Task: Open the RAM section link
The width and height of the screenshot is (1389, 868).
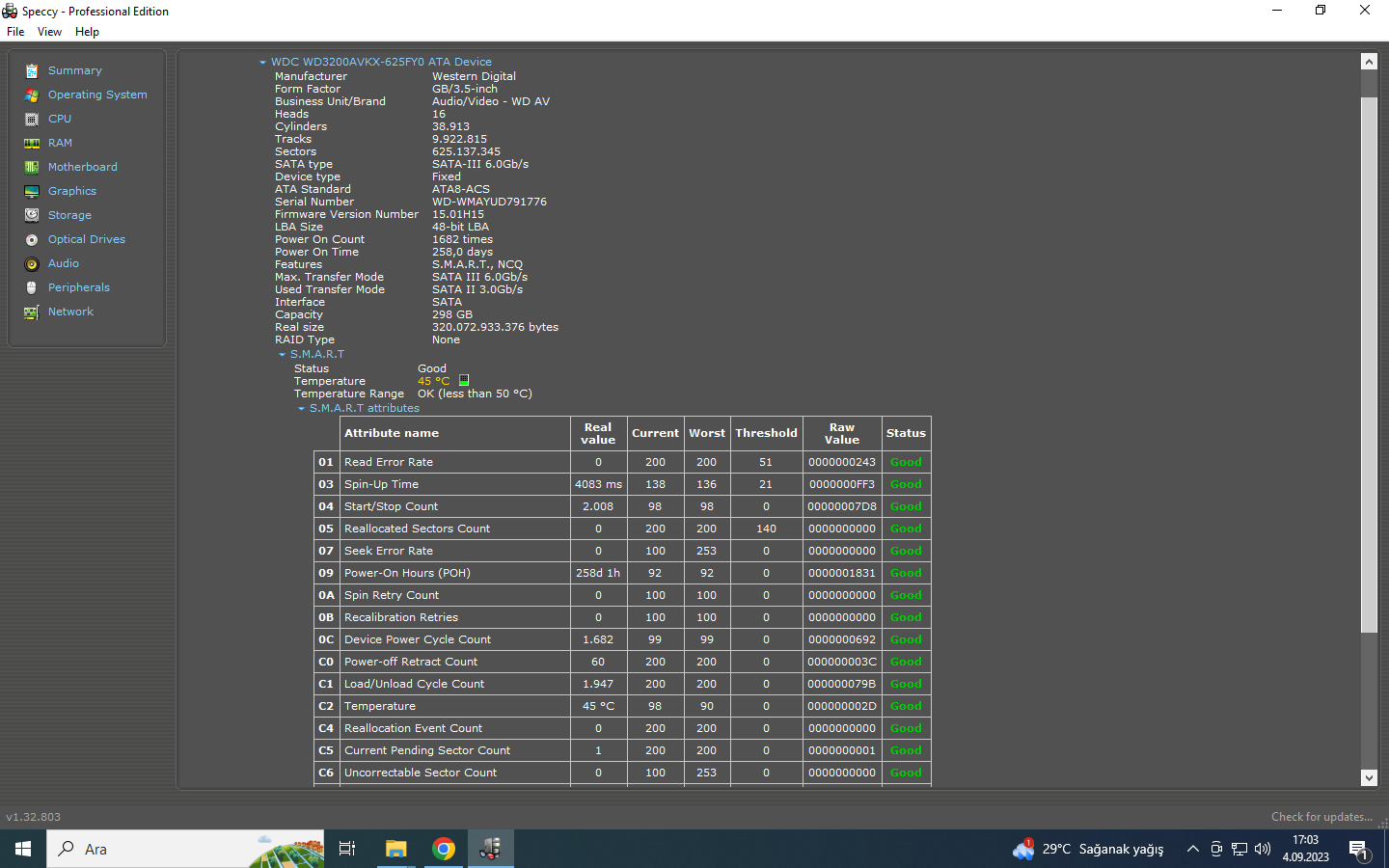Action: point(60,143)
